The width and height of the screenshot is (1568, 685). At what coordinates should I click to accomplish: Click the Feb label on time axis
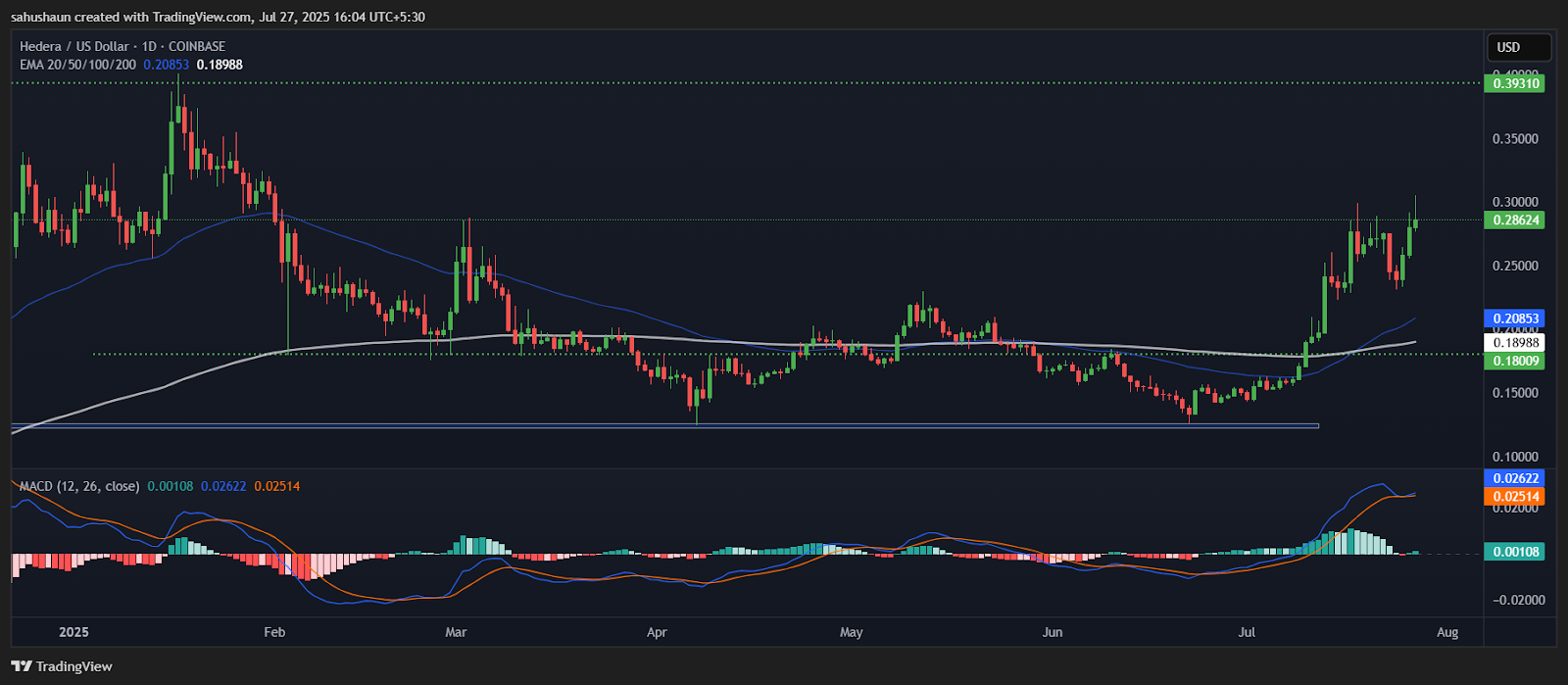pyautogui.click(x=274, y=632)
